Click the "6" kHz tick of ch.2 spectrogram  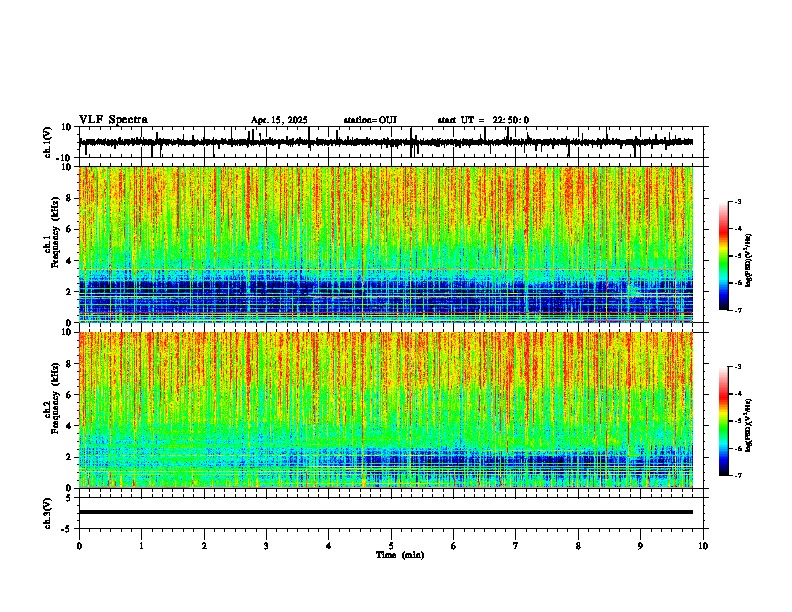pyautogui.click(x=70, y=395)
